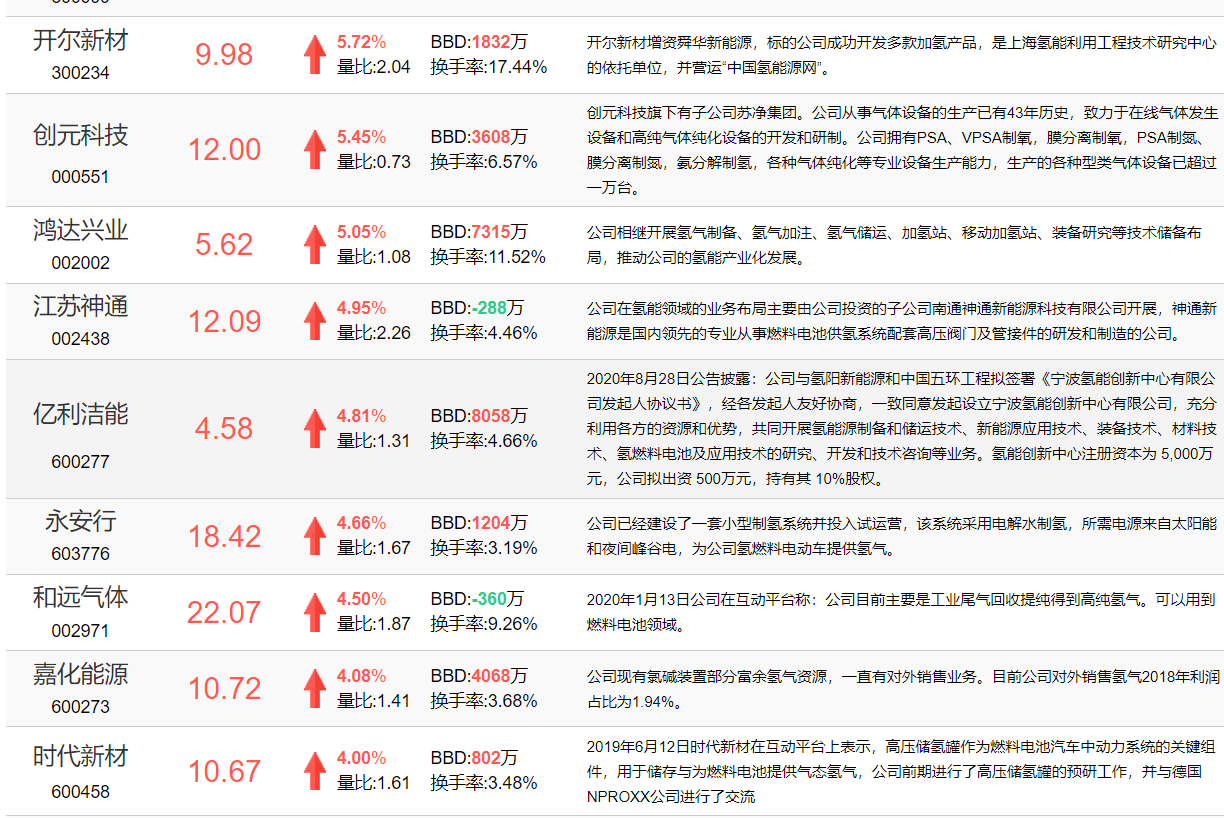
Task: Select stock code 600277
Action: point(81,462)
